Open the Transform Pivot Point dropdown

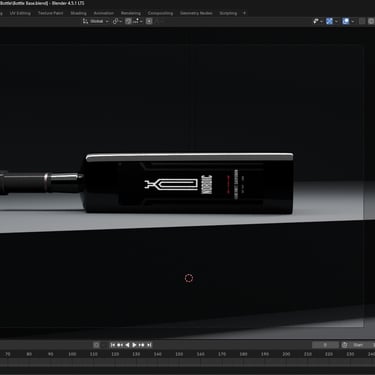(117, 21)
